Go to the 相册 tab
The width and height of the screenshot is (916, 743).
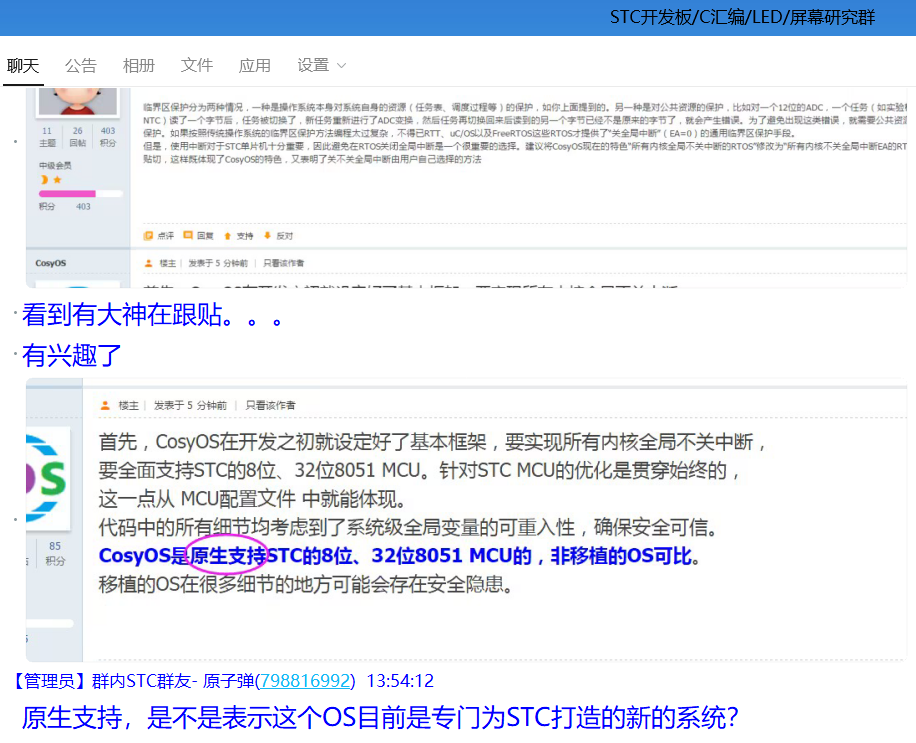(138, 65)
